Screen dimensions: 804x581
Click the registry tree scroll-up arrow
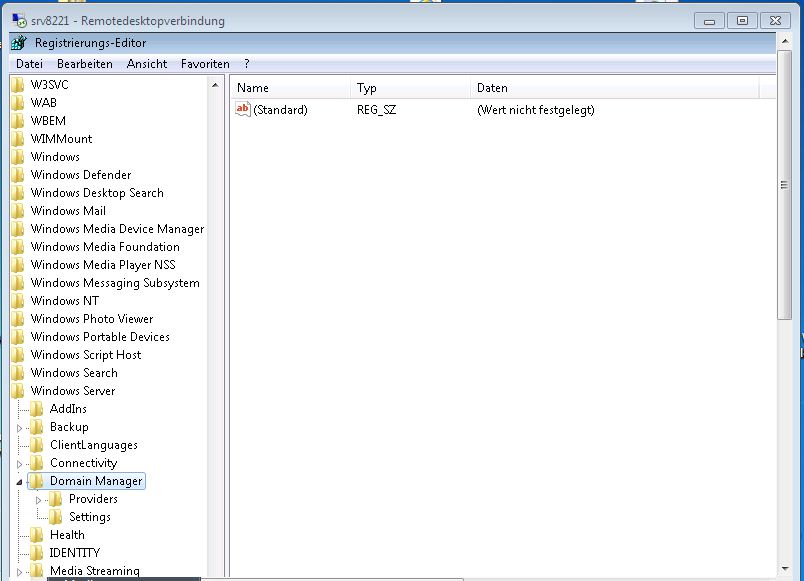click(x=215, y=85)
